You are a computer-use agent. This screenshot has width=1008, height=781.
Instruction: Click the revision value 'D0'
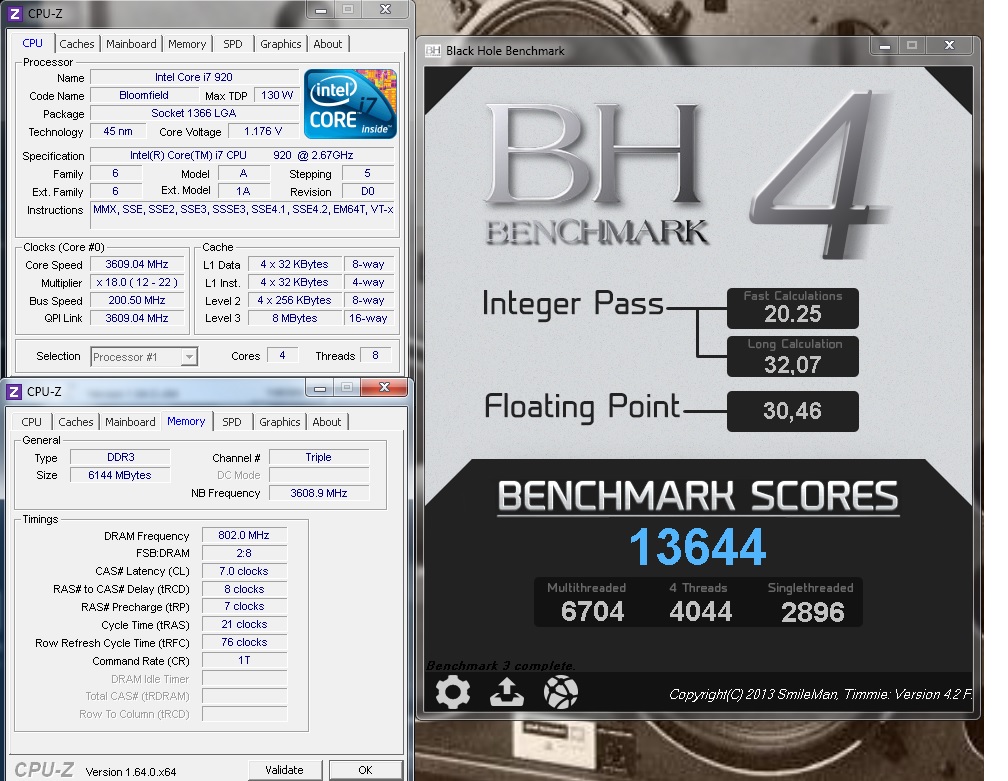tap(368, 191)
